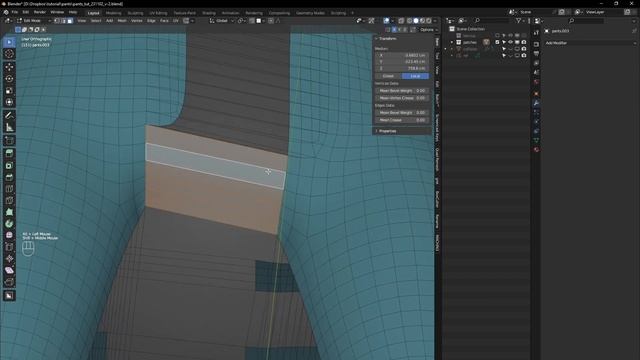Click the Median X coordinate field
The height and width of the screenshot is (360, 640).
click(x=402, y=55)
